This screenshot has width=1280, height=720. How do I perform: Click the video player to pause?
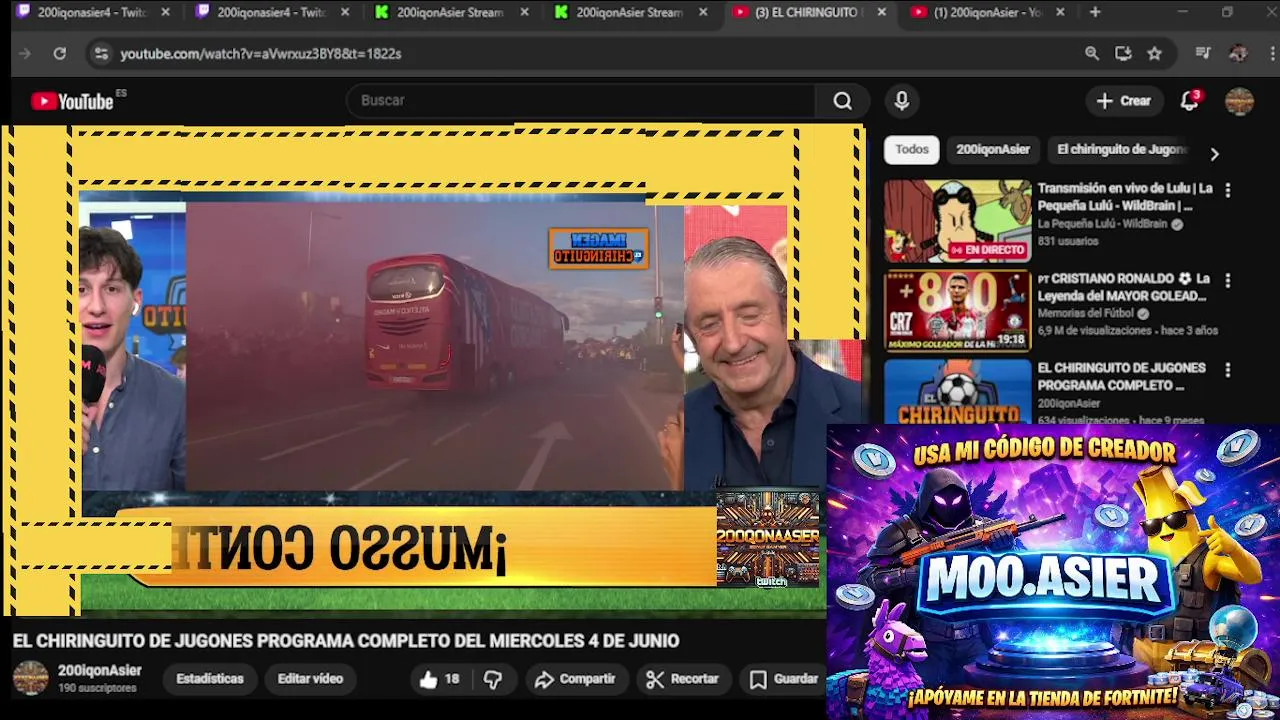[x=433, y=370]
